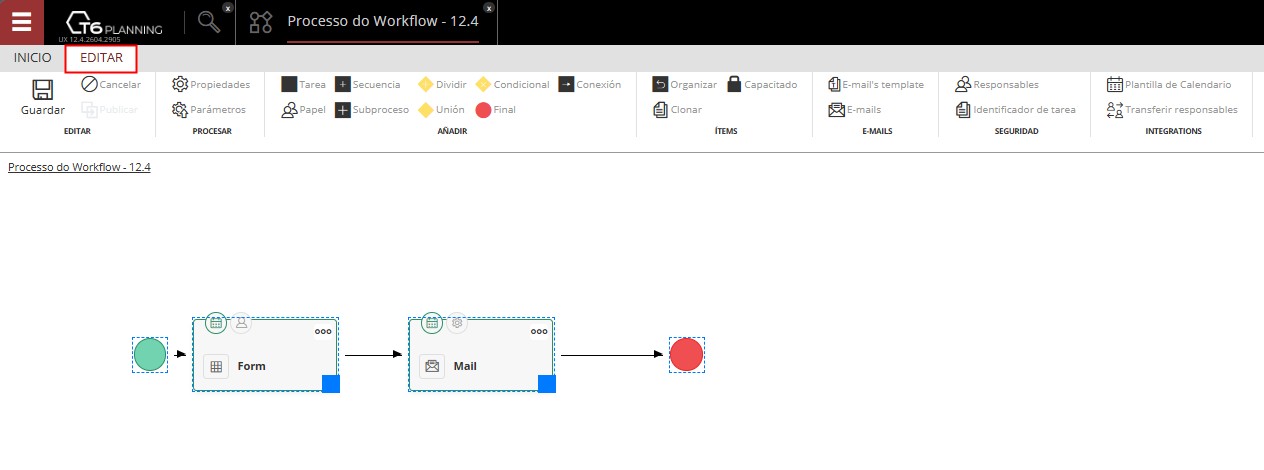Click the Guardar save button
This screenshot has height=470, width=1264.
point(43,98)
